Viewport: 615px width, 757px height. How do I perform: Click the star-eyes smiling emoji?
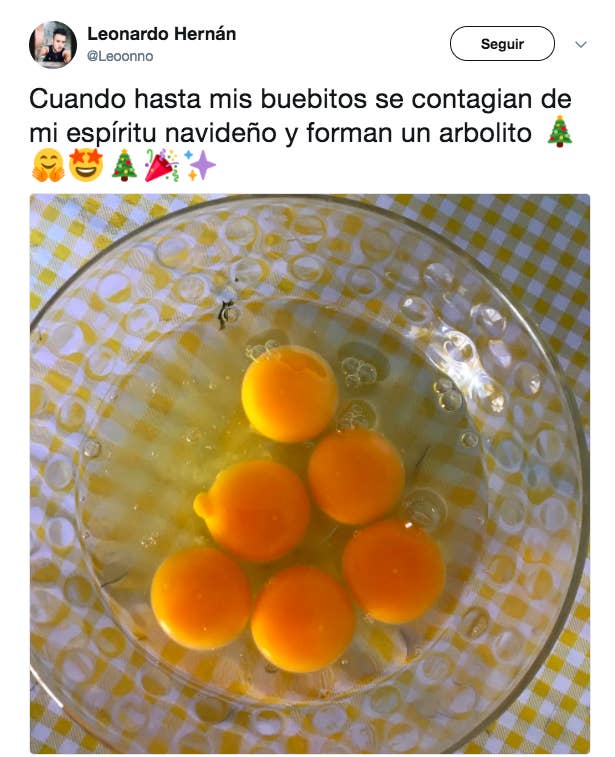click(86, 165)
